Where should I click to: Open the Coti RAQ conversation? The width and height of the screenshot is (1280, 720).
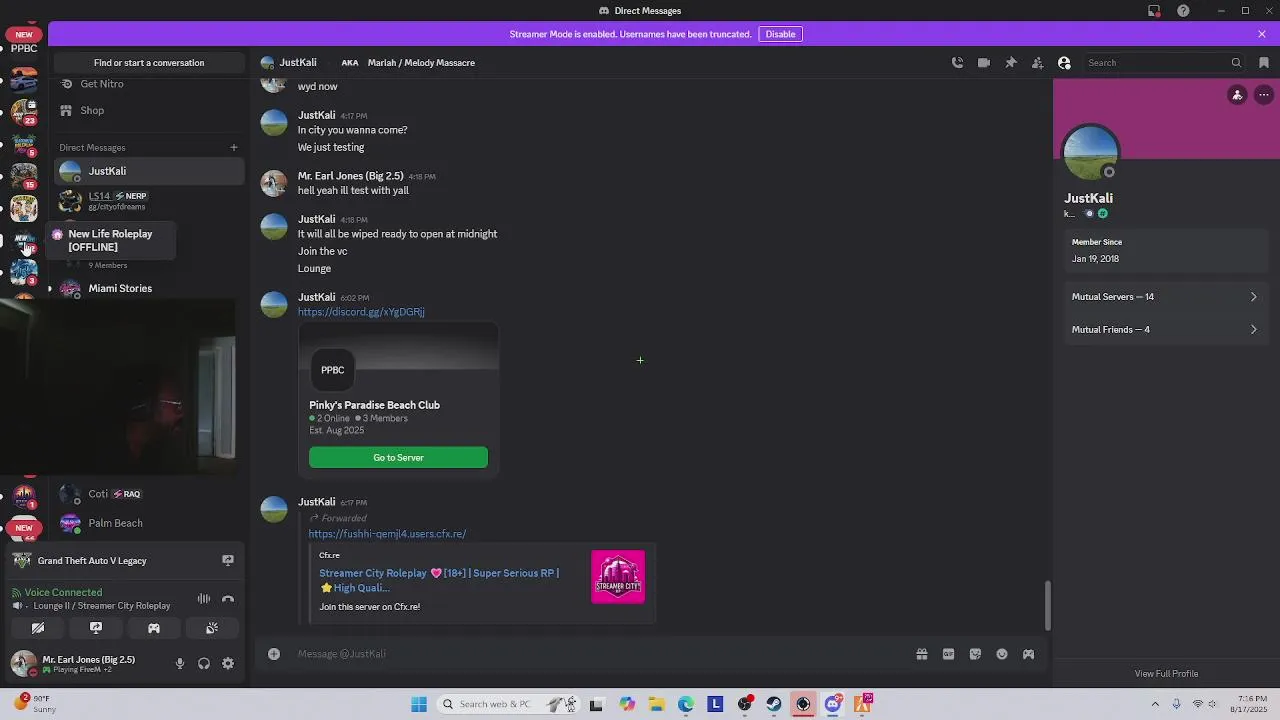[149, 494]
